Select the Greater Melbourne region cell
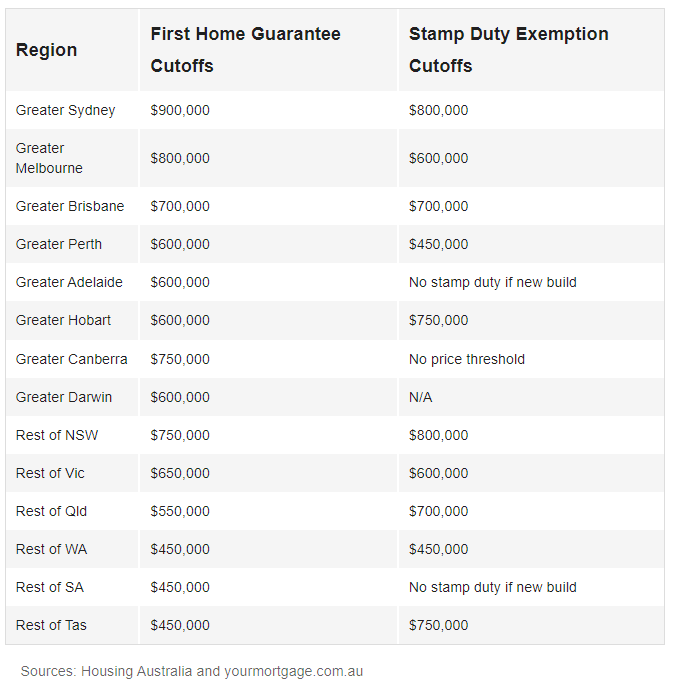This screenshot has width=674, height=688. [x=49, y=158]
